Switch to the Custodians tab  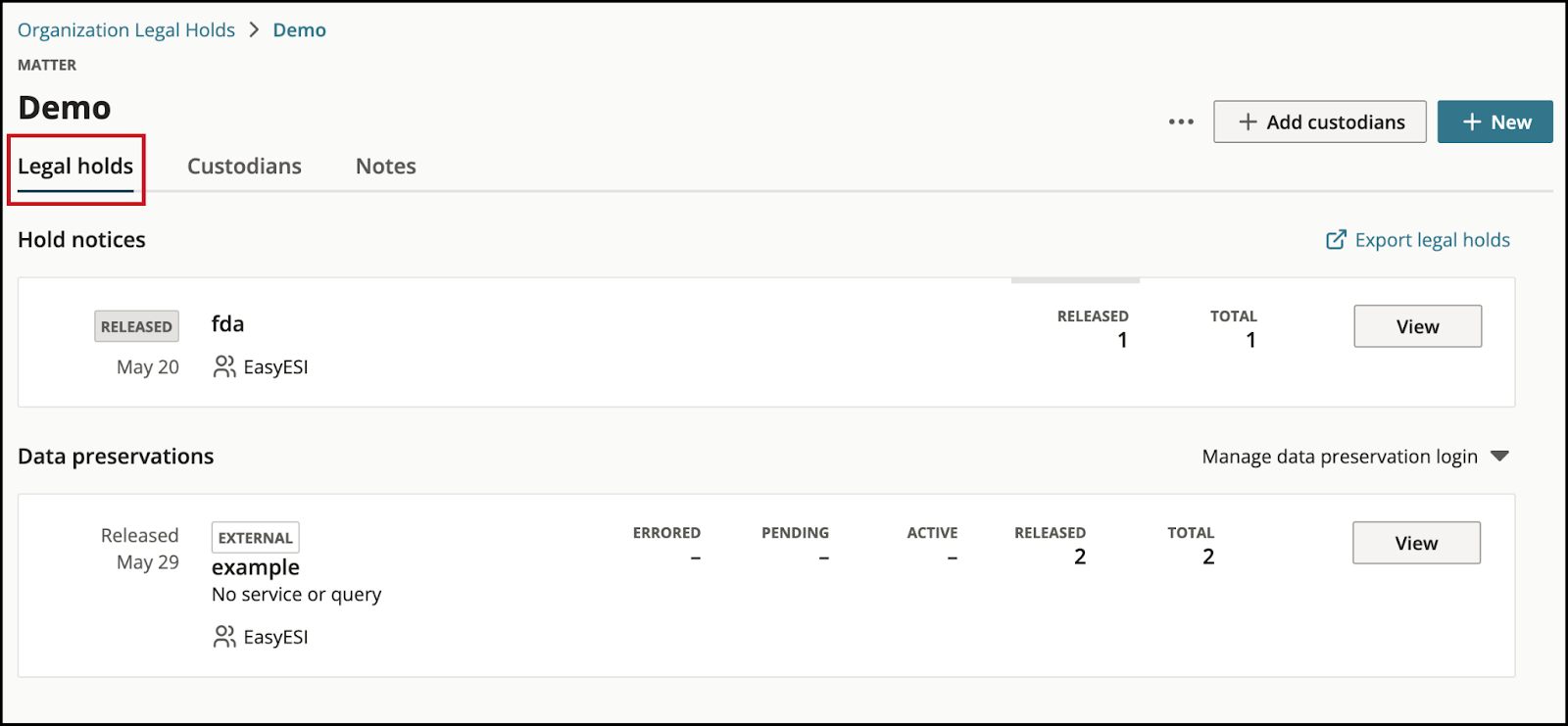pos(244,167)
